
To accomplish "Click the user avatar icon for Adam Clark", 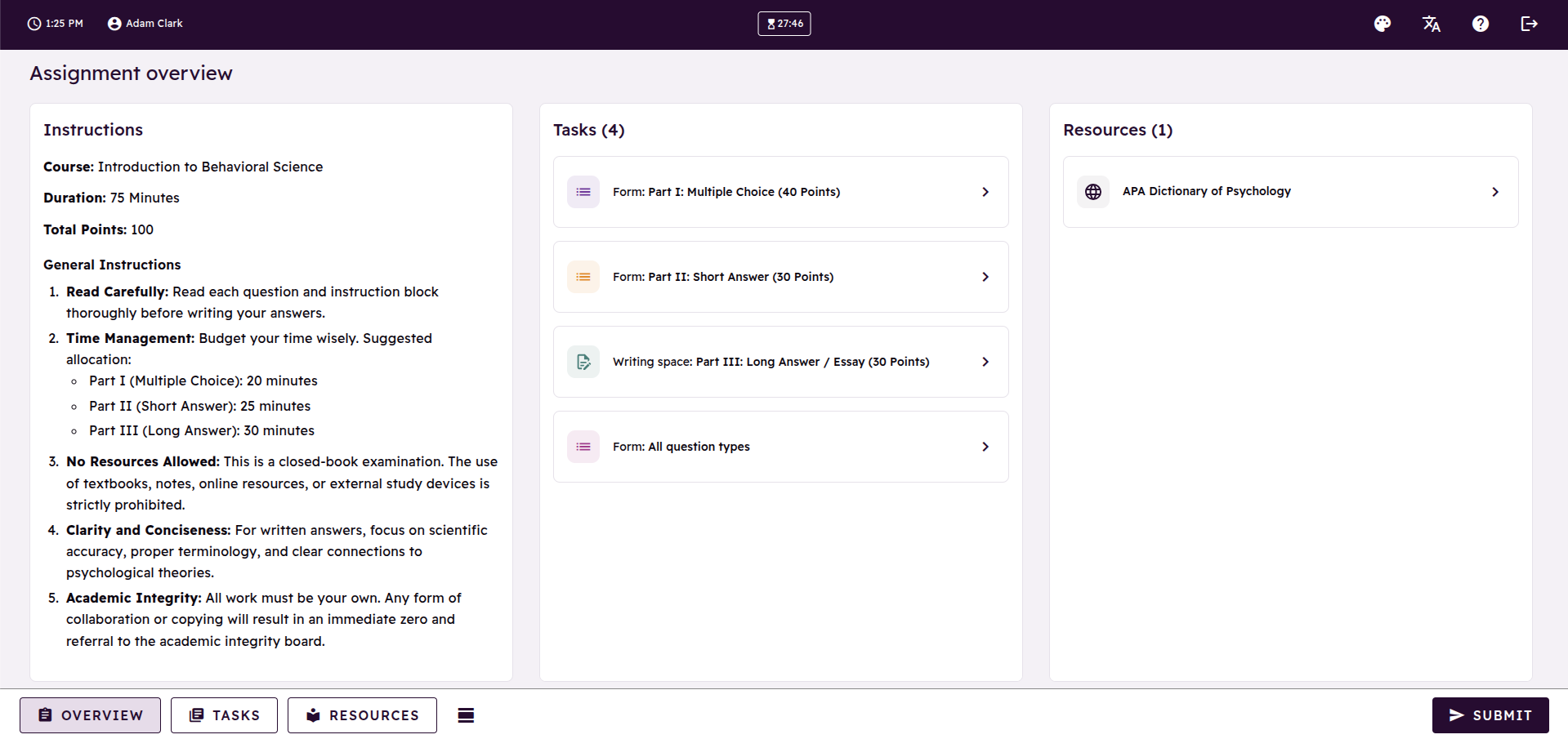I will (114, 24).
